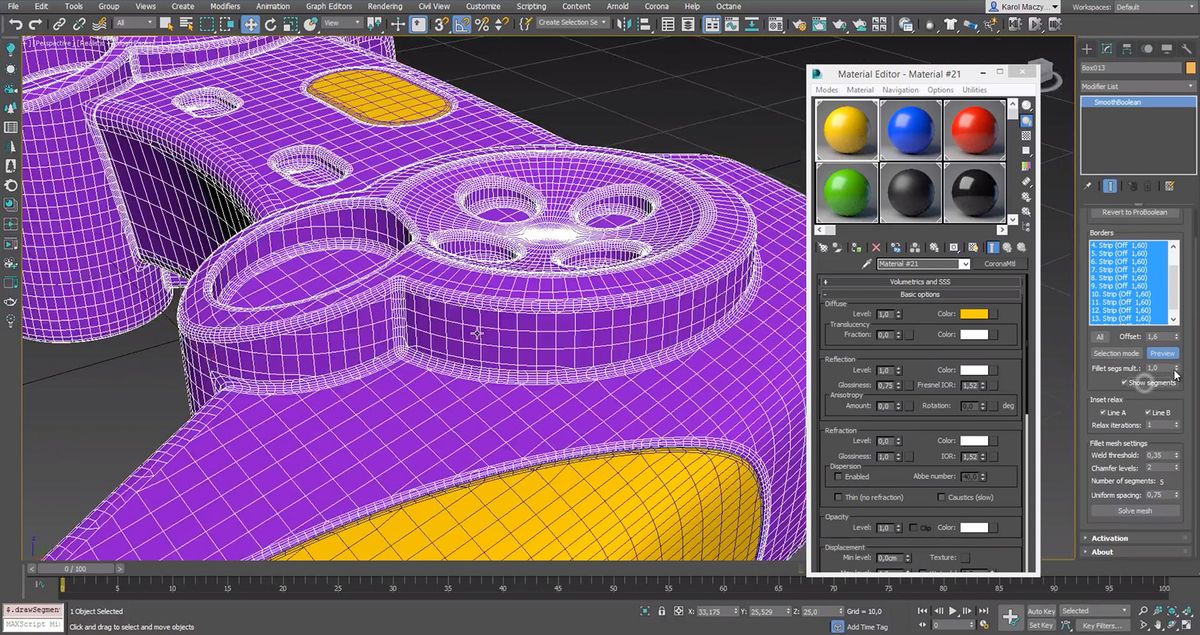Open the Modifier List dropdown
1200x635 pixels.
click(1137, 86)
